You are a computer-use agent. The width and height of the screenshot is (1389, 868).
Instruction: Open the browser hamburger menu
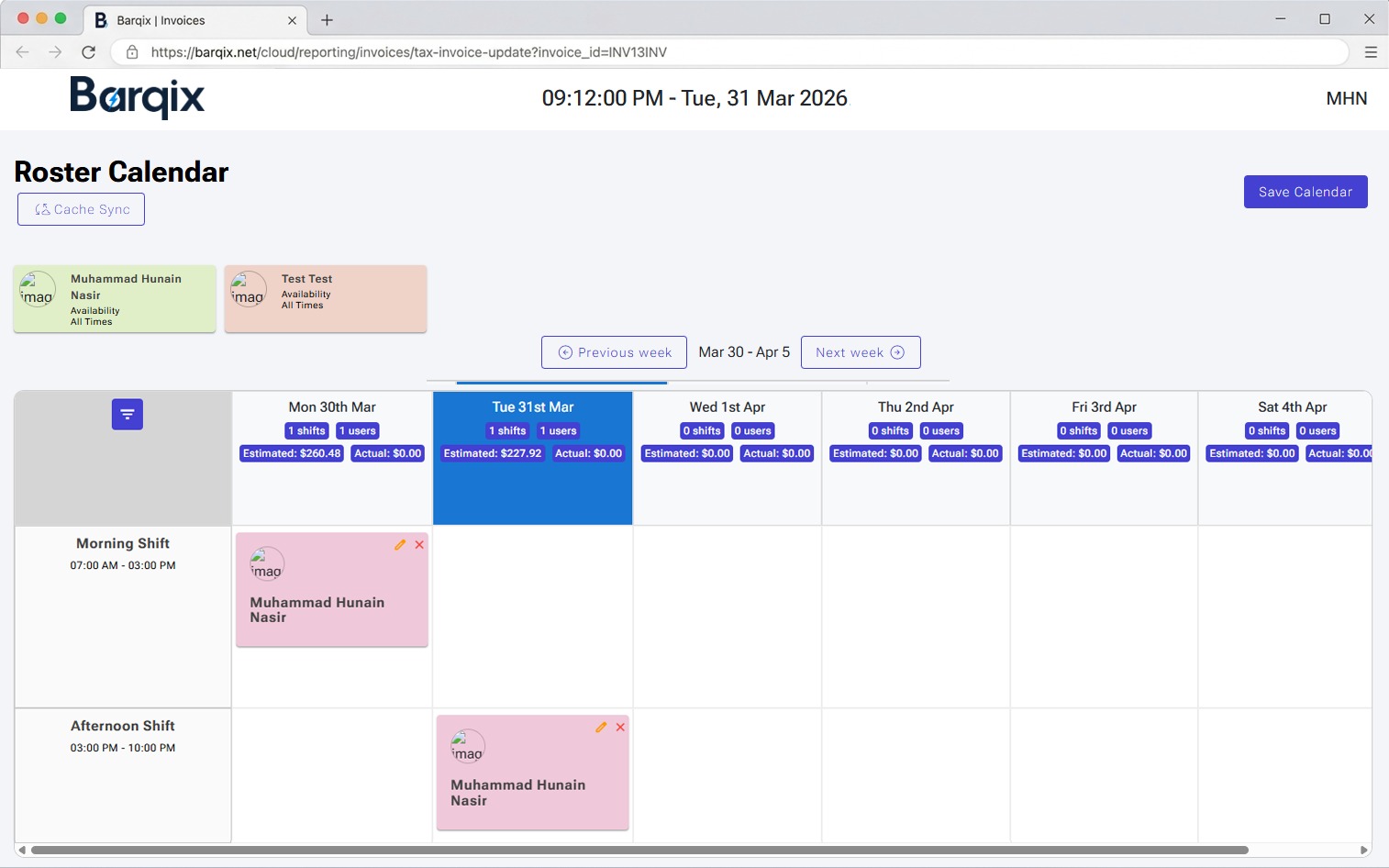click(1371, 52)
